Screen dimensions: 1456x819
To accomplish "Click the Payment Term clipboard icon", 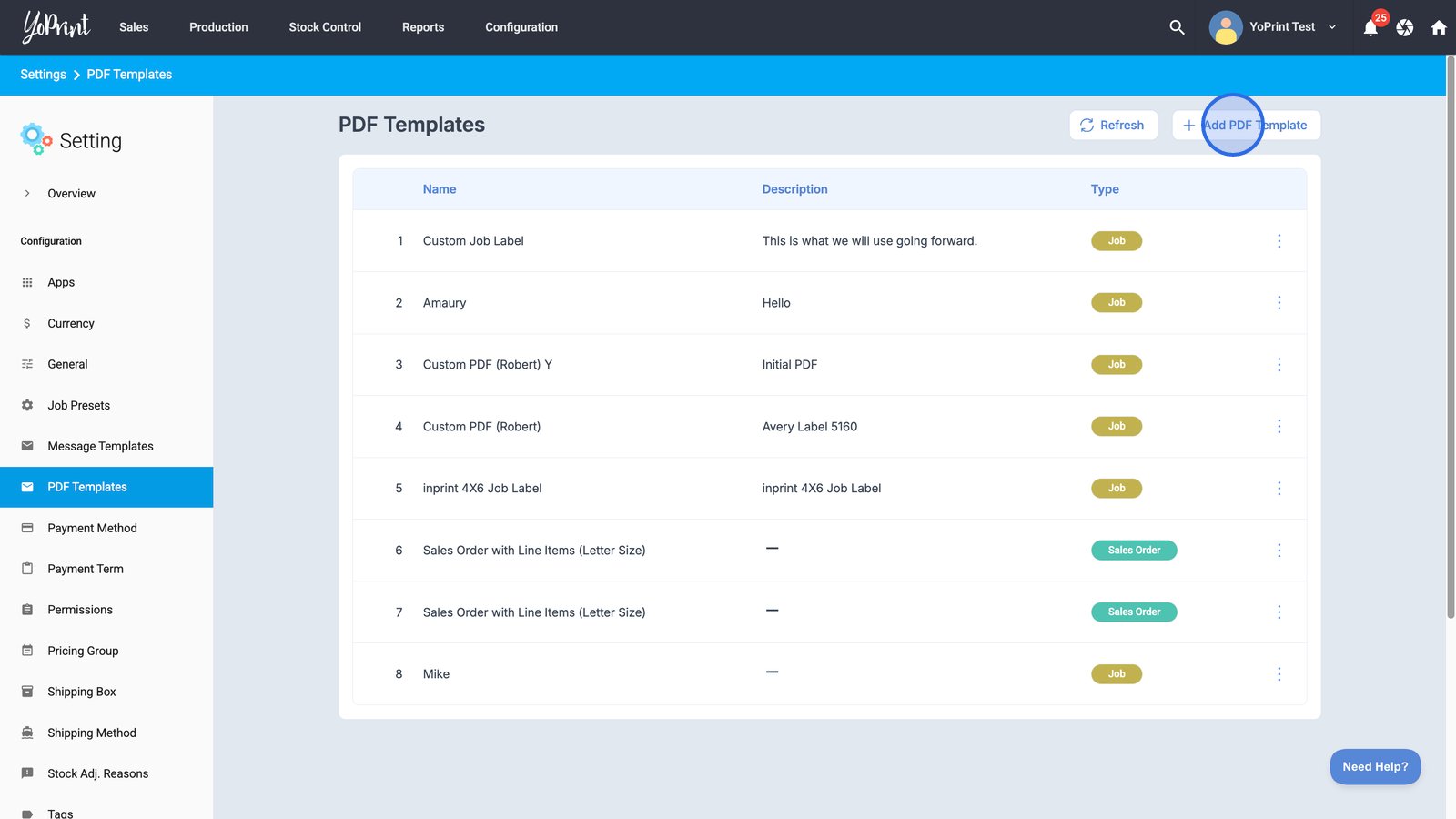I will [x=27, y=569].
